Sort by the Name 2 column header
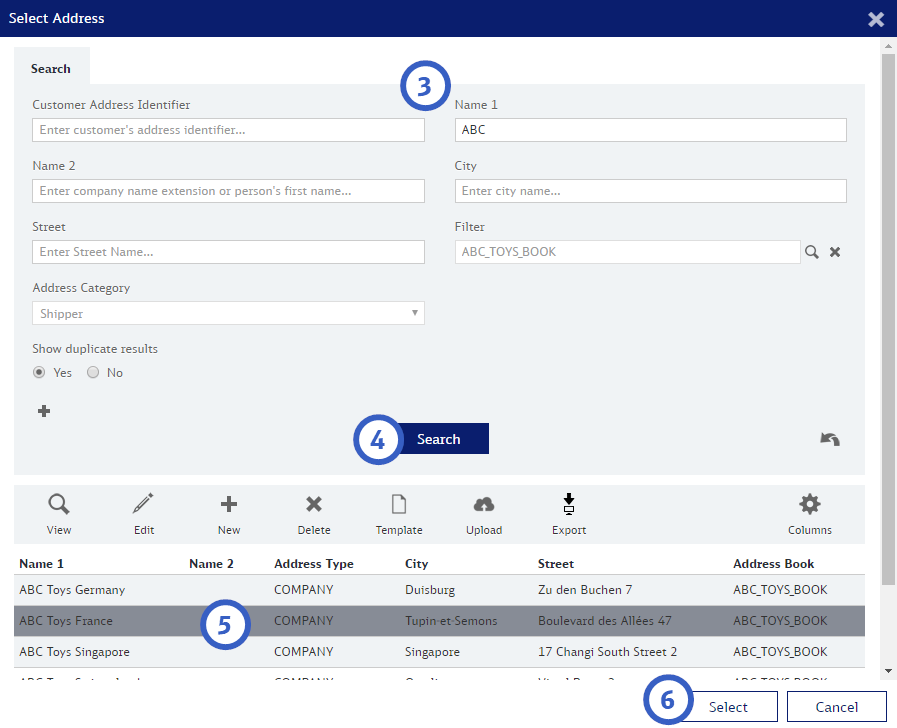897x728 pixels. click(211, 564)
